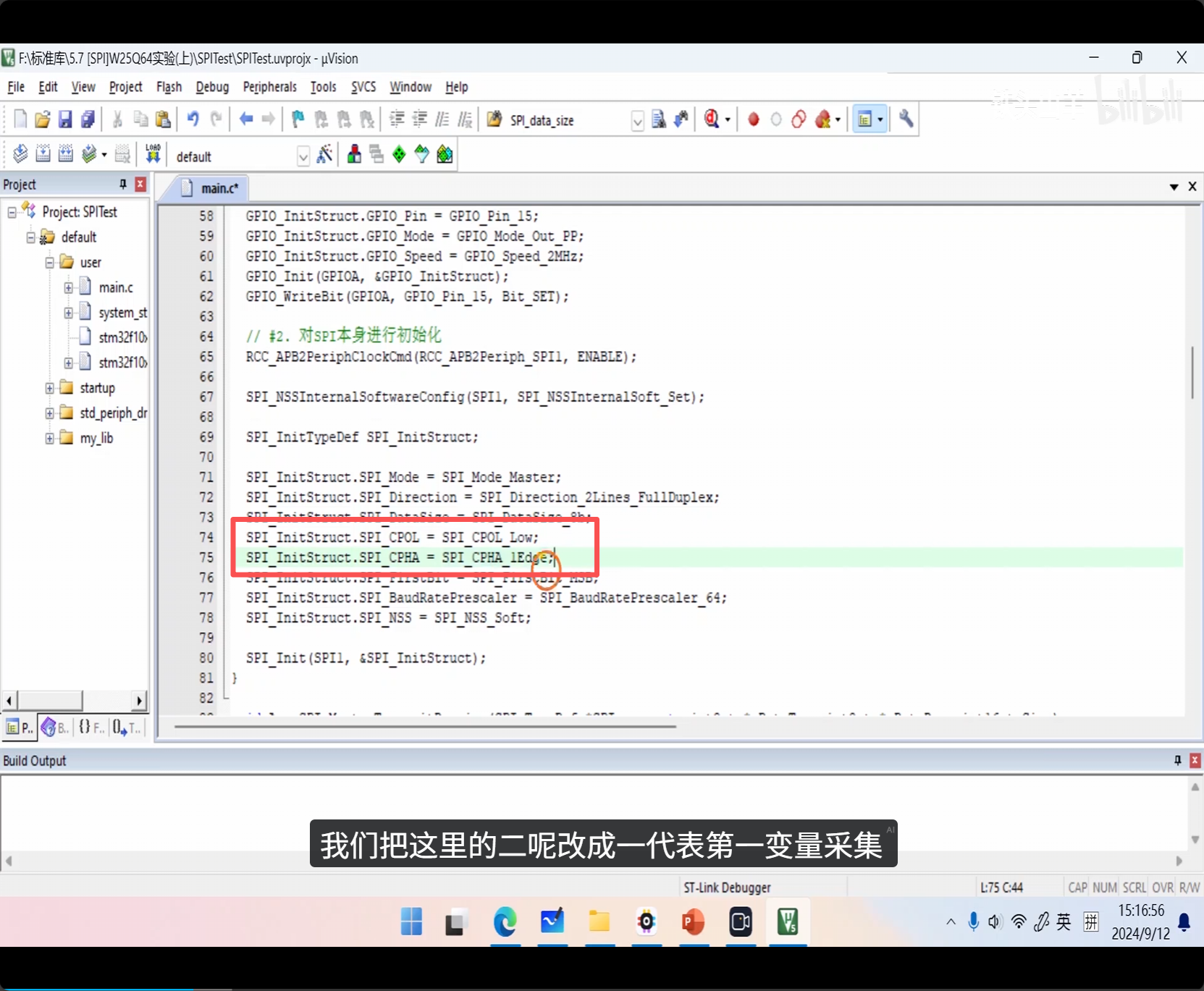Open Options for Target magic wand
This screenshot has height=991, width=1204.
click(324, 153)
